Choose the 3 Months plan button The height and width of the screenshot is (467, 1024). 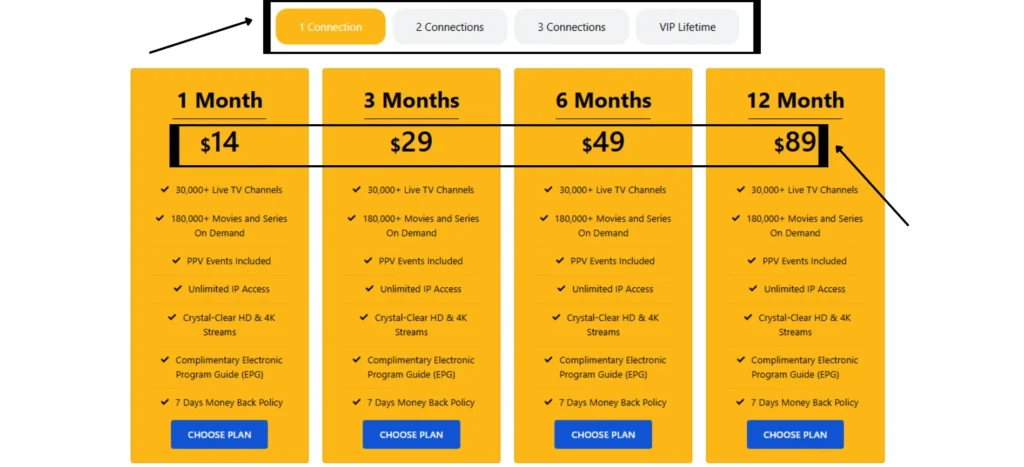click(411, 435)
